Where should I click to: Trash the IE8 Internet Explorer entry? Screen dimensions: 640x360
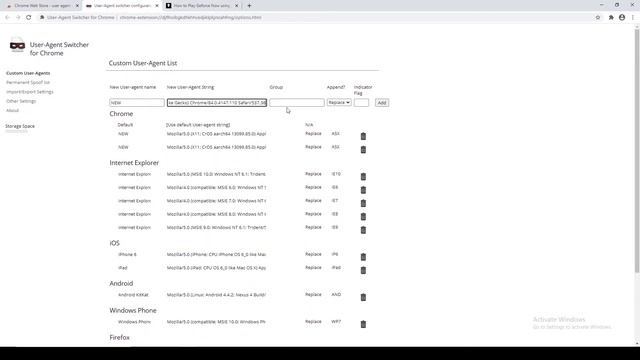click(363, 216)
